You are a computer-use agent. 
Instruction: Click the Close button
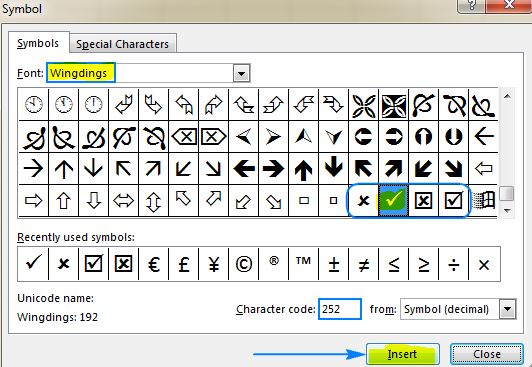click(487, 354)
